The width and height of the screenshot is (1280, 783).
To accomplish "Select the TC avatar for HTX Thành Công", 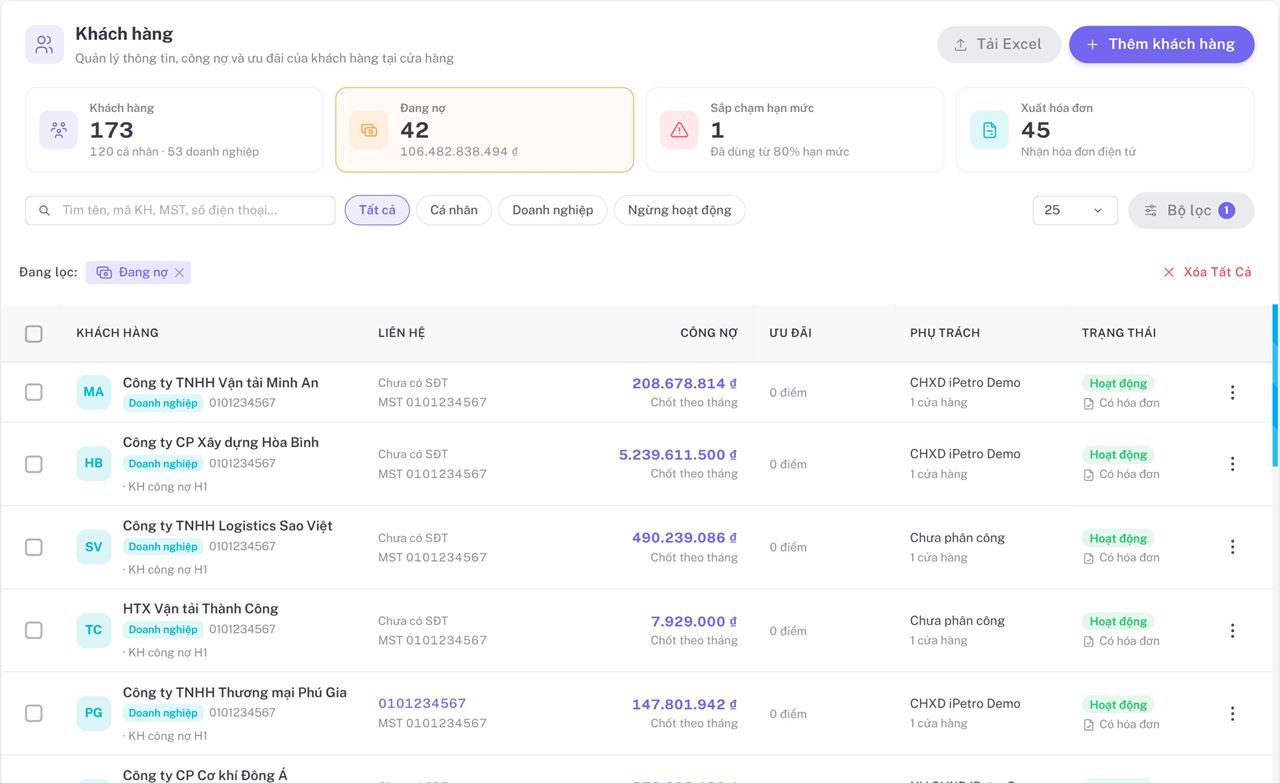I will tap(93, 630).
